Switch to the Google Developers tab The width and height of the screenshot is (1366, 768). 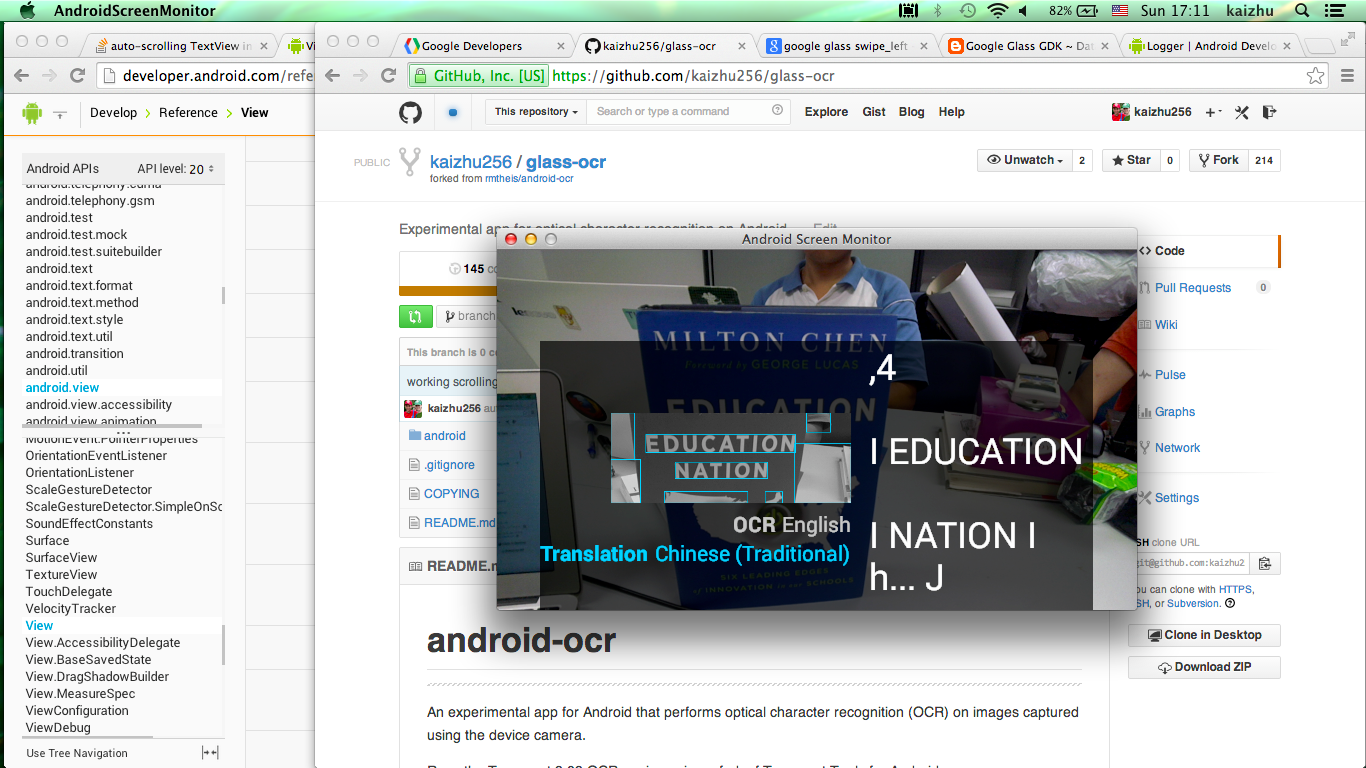pos(472,46)
